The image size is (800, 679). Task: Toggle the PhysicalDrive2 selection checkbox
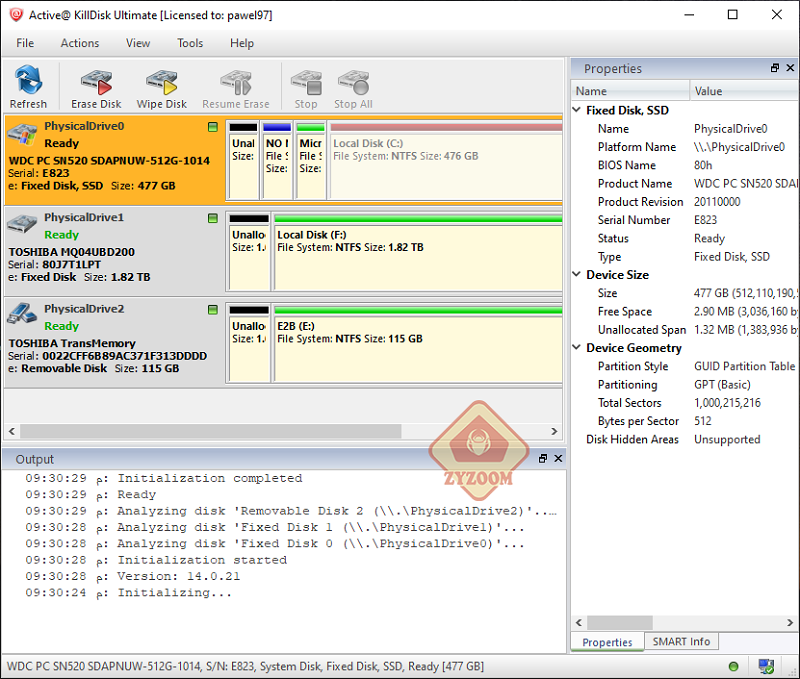[213, 310]
